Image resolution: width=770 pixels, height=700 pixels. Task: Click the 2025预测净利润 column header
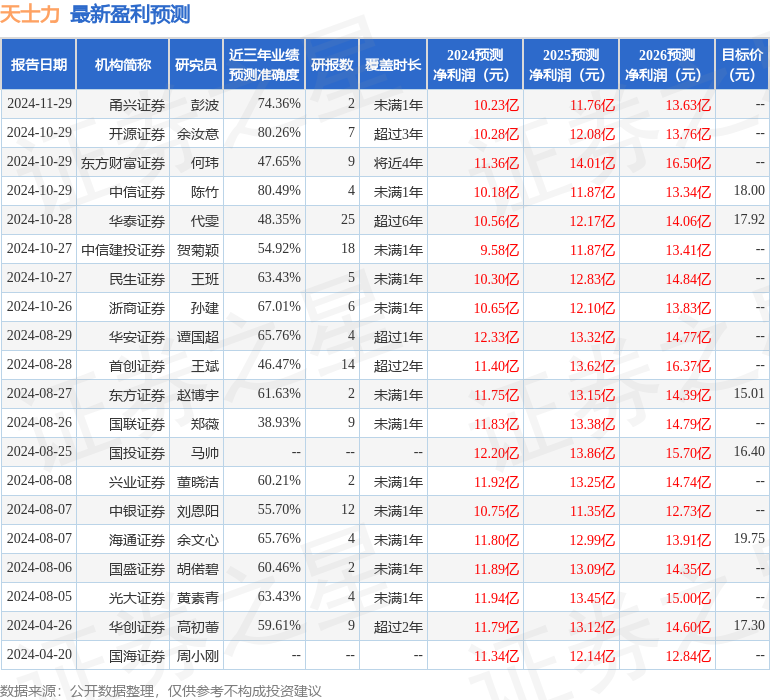(571, 65)
